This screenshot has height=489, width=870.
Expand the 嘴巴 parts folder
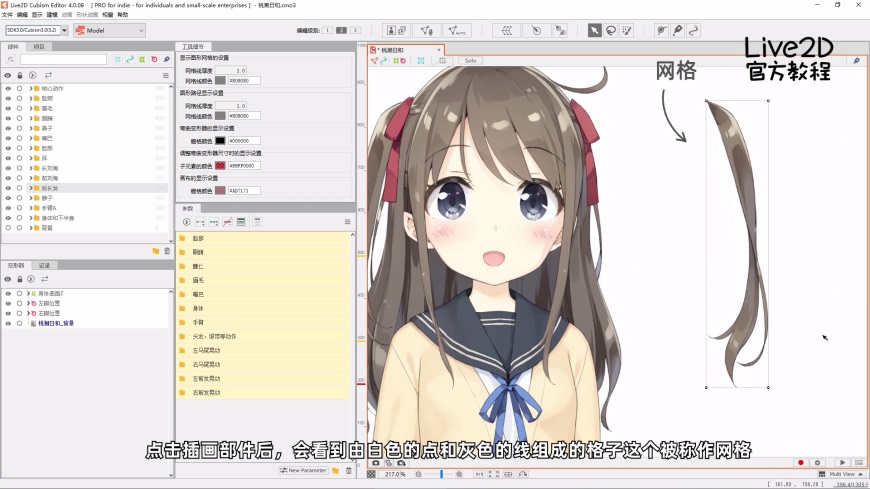(31, 138)
